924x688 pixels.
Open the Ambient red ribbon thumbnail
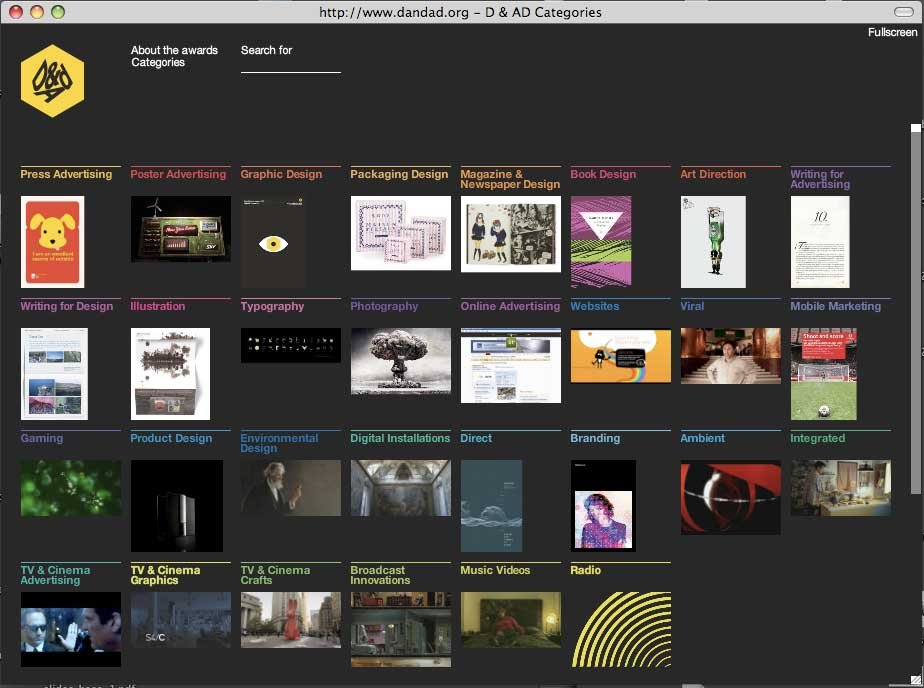tap(730, 497)
